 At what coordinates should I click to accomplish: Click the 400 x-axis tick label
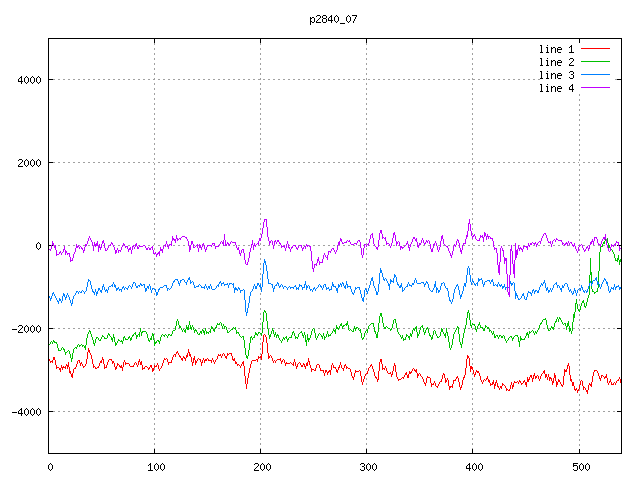tap(473, 466)
